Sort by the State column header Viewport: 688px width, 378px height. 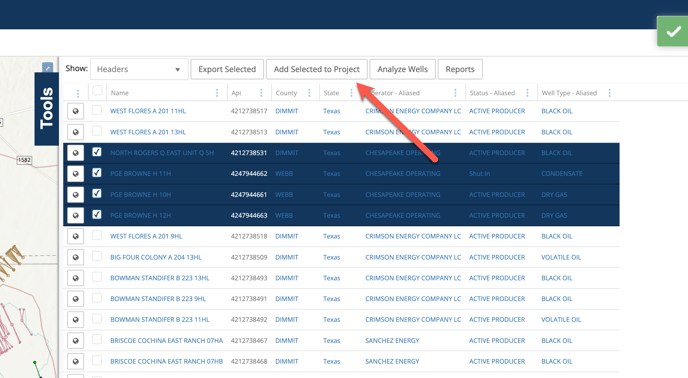pyautogui.click(x=331, y=93)
